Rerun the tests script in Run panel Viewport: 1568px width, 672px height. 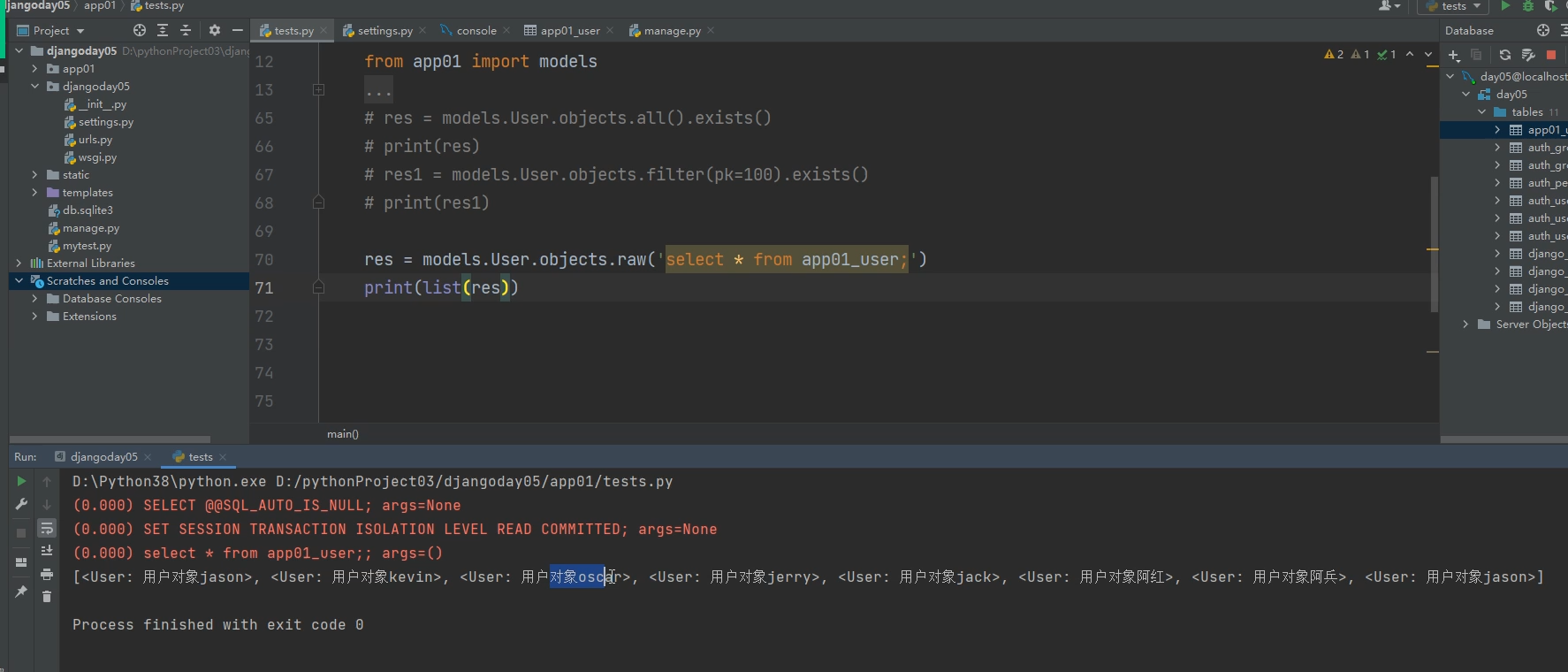point(21,482)
